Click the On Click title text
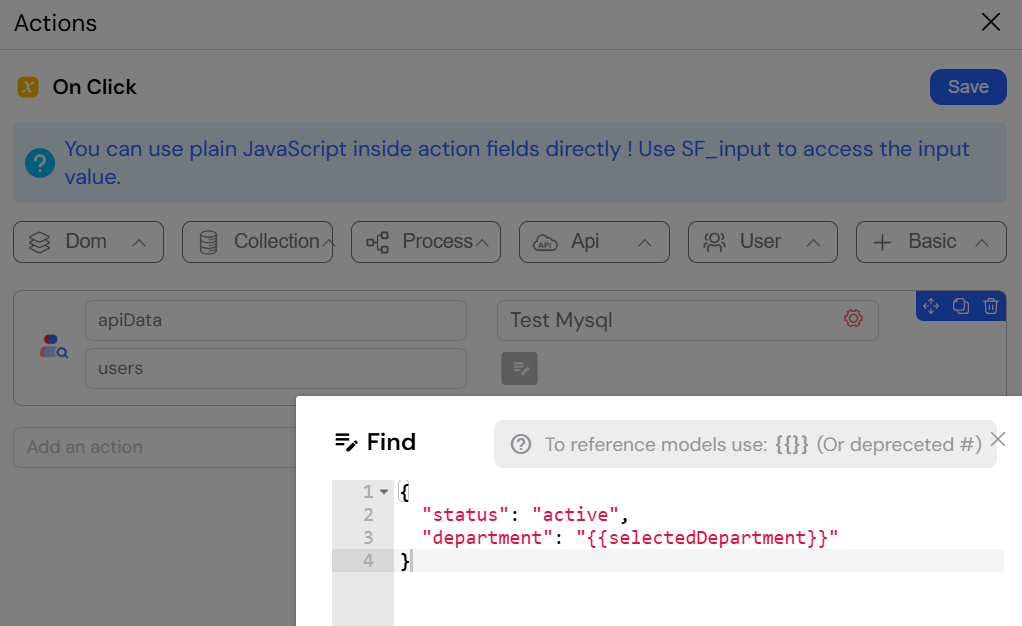 pos(95,87)
